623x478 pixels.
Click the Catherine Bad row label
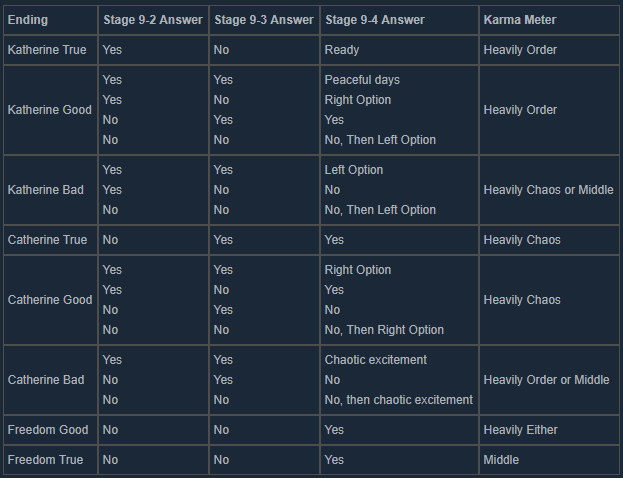pyautogui.click(x=46, y=380)
